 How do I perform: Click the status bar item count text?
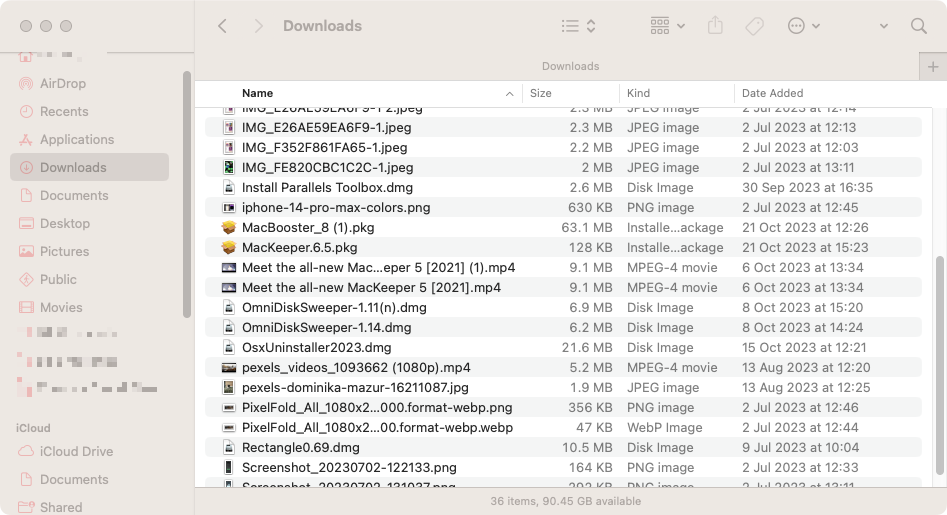(566, 501)
